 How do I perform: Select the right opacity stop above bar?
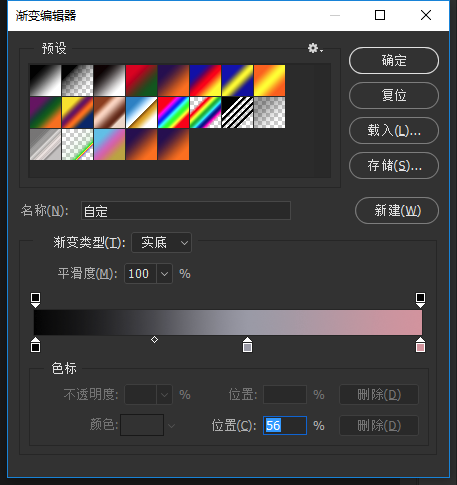420,300
